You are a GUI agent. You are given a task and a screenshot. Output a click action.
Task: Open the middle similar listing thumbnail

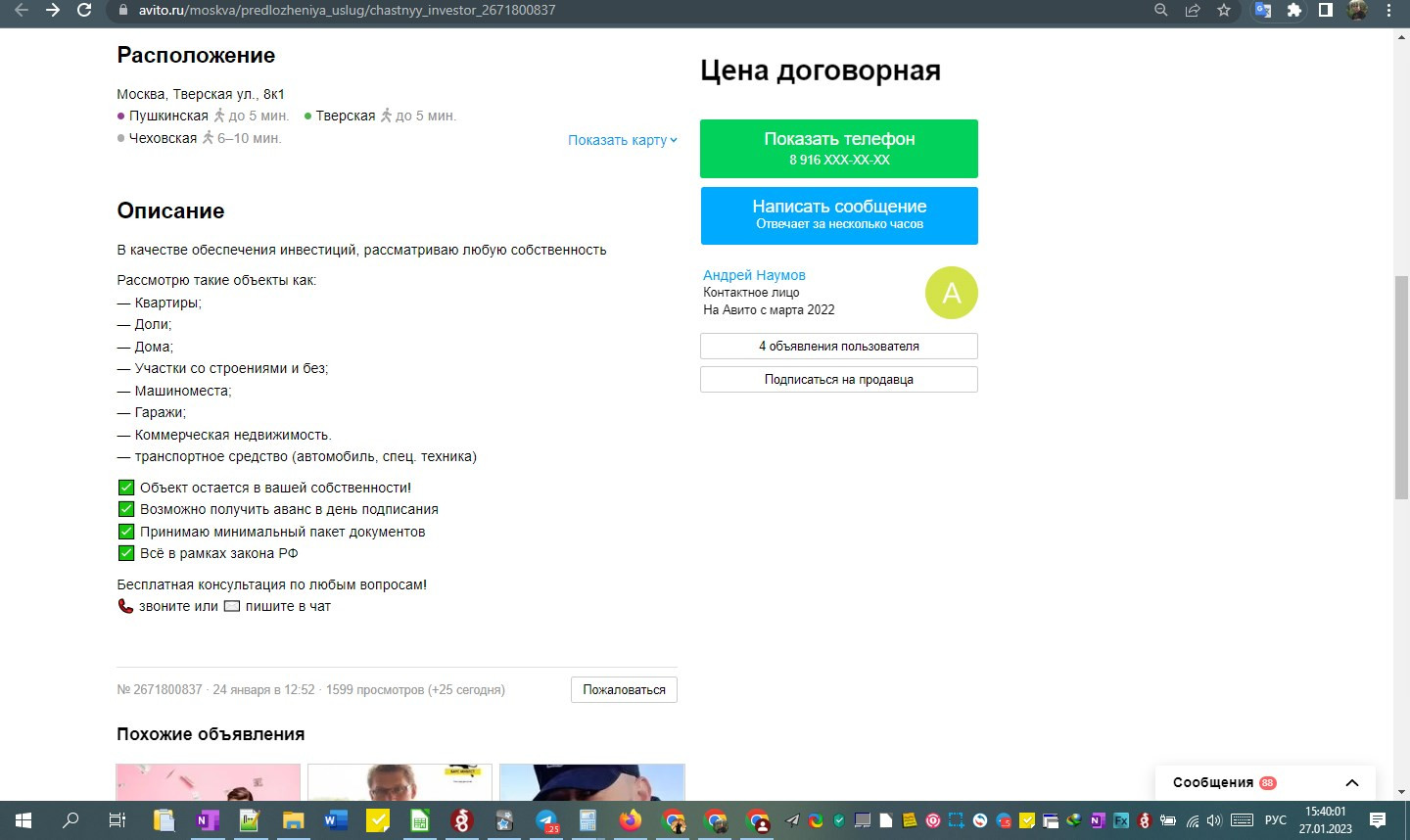pyautogui.click(x=399, y=782)
